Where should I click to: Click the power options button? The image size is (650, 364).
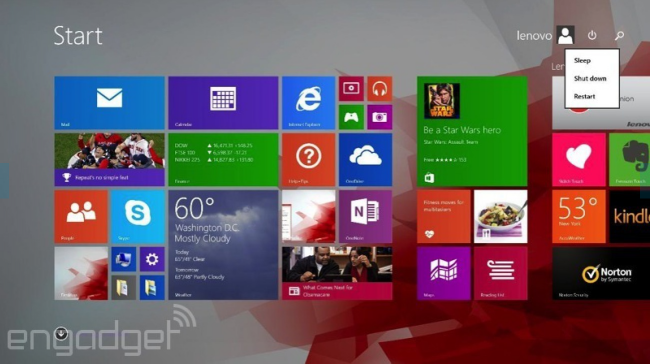point(592,36)
